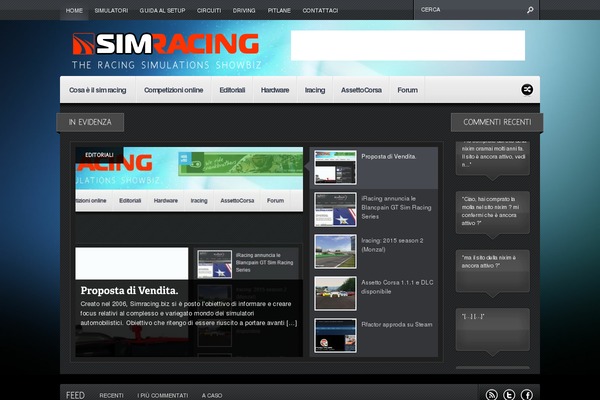Screen dimensions: 600x400
Task: Click the white header banner ad
Action: click(408, 45)
